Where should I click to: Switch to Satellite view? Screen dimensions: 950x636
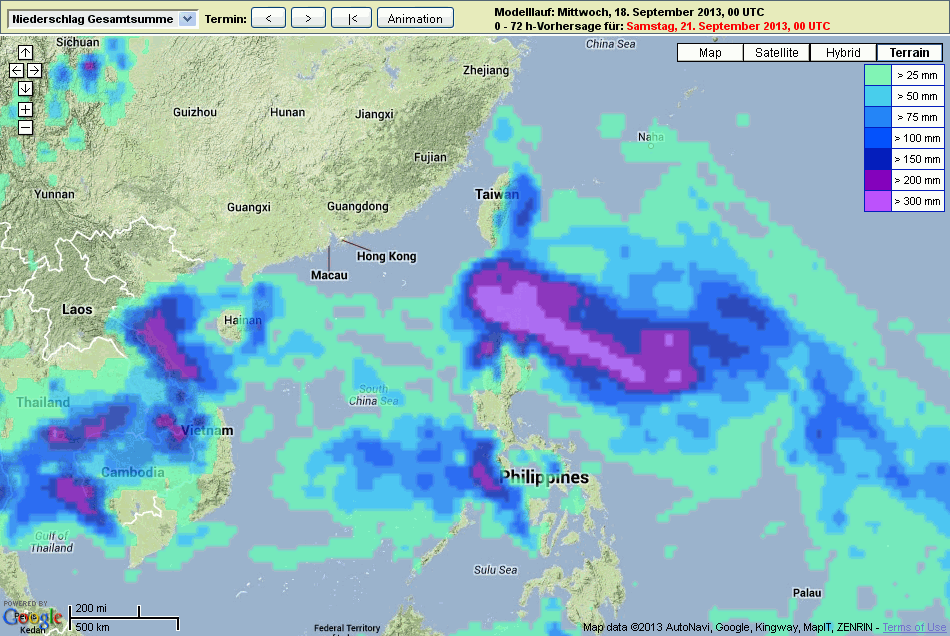click(777, 53)
